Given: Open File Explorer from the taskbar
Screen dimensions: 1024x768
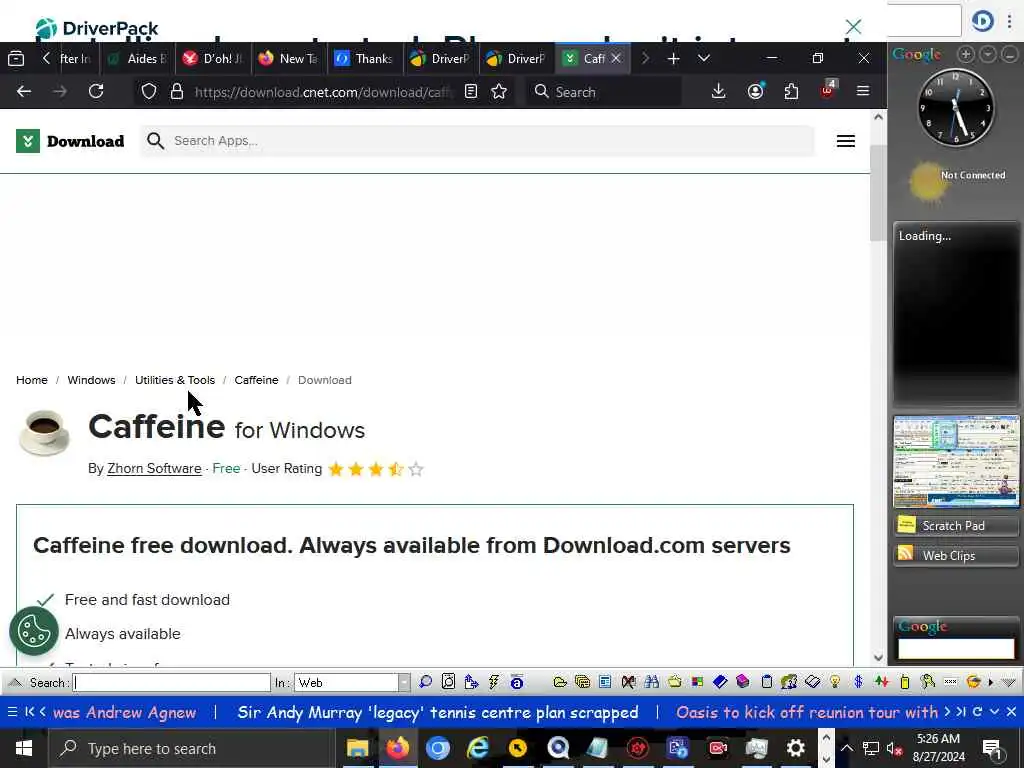Looking at the screenshot, I should tap(357, 748).
